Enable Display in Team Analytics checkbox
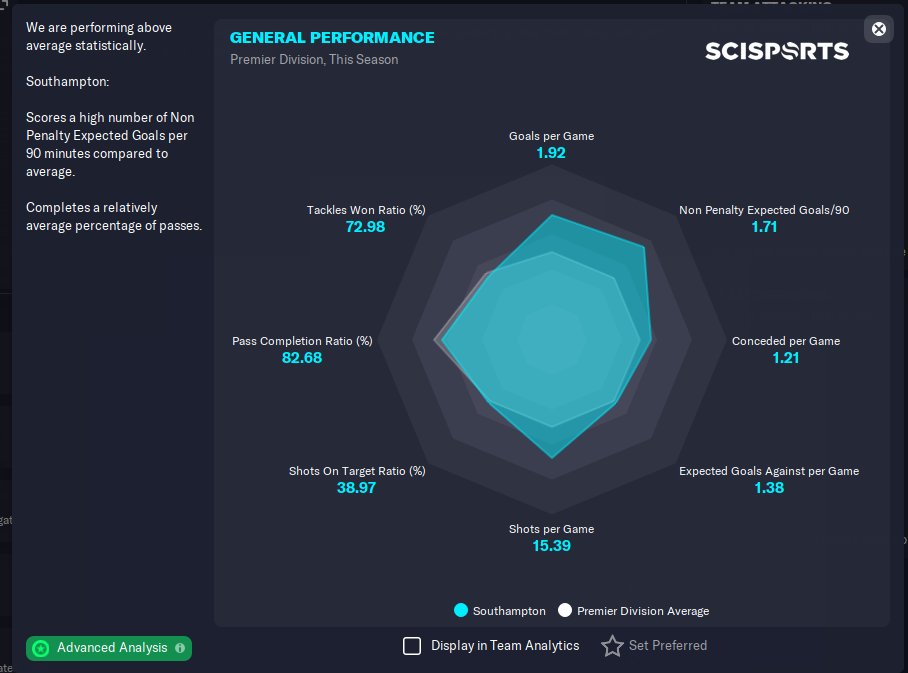The image size is (908, 673). click(x=412, y=646)
